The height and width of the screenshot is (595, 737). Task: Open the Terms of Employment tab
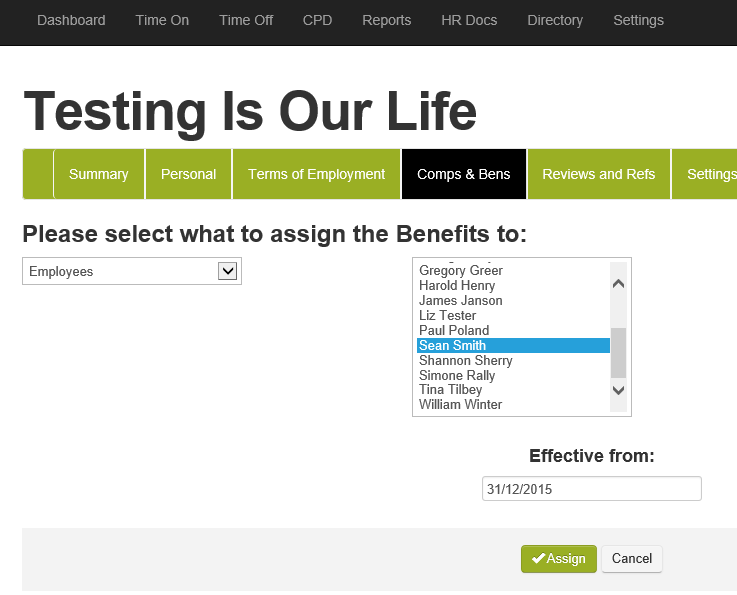[316, 174]
